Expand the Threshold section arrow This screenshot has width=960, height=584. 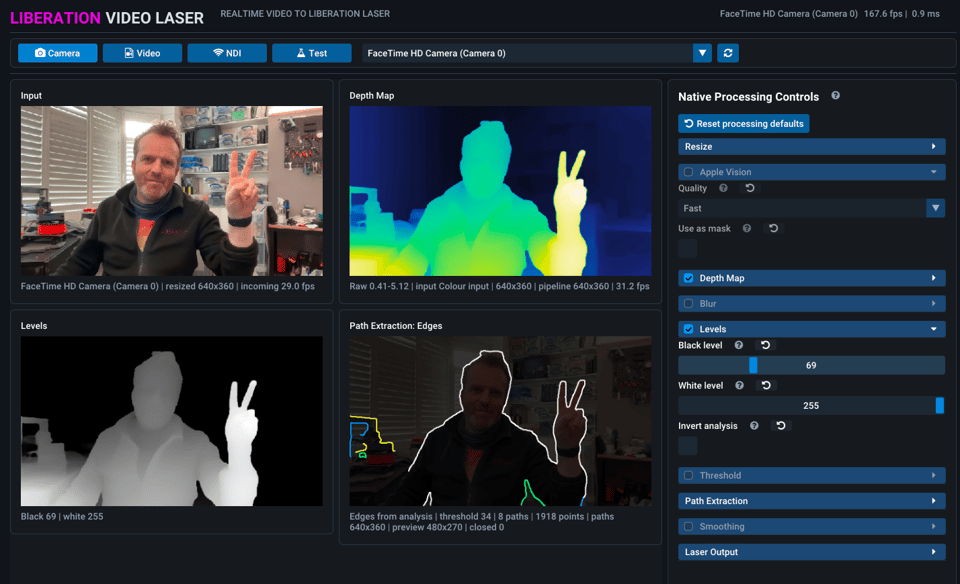(x=934, y=476)
